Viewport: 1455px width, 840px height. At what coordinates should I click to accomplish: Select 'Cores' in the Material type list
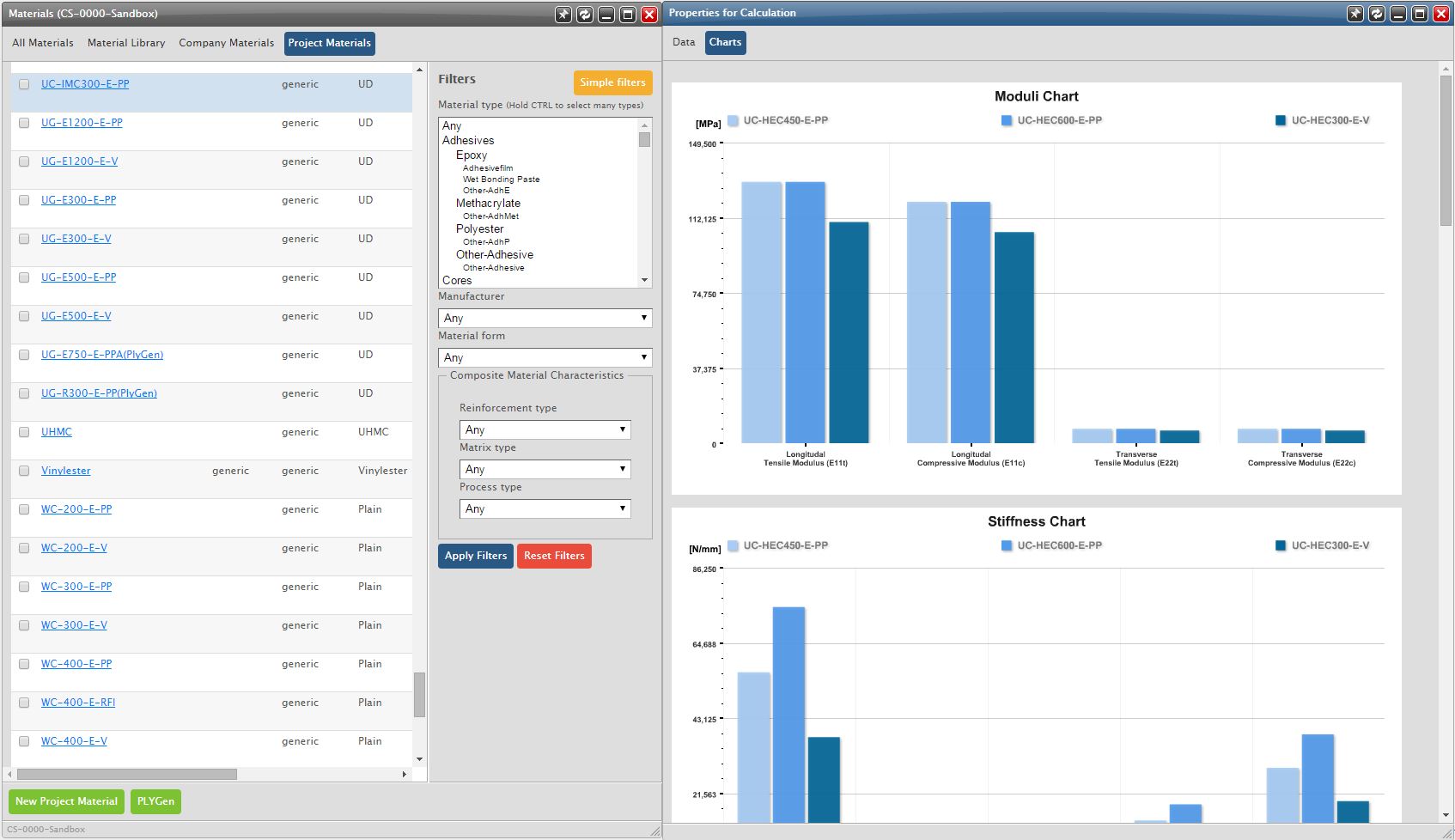(457, 281)
